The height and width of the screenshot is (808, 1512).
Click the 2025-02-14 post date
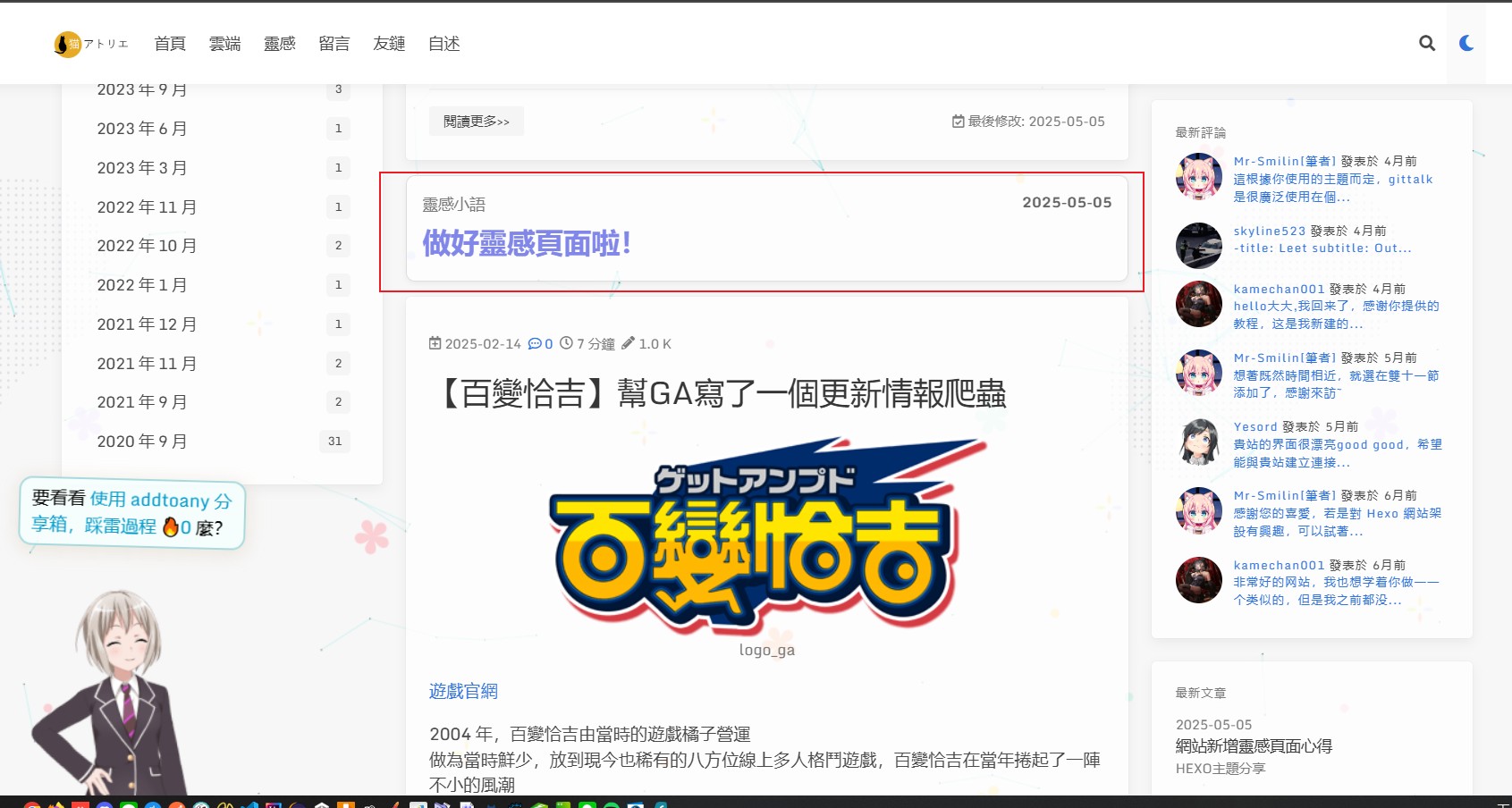coord(483,344)
